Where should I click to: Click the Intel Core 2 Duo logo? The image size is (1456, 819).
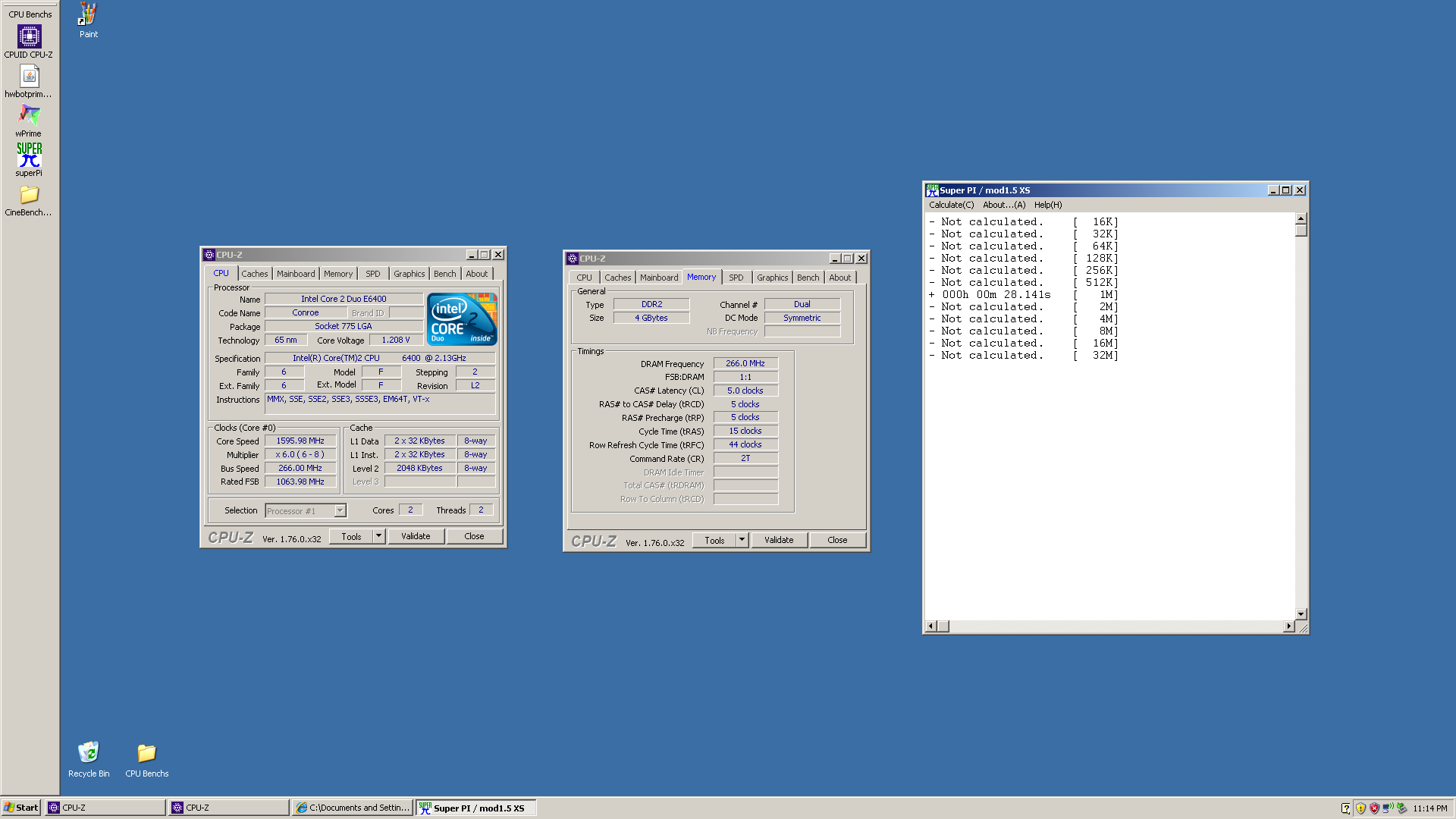[462, 319]
